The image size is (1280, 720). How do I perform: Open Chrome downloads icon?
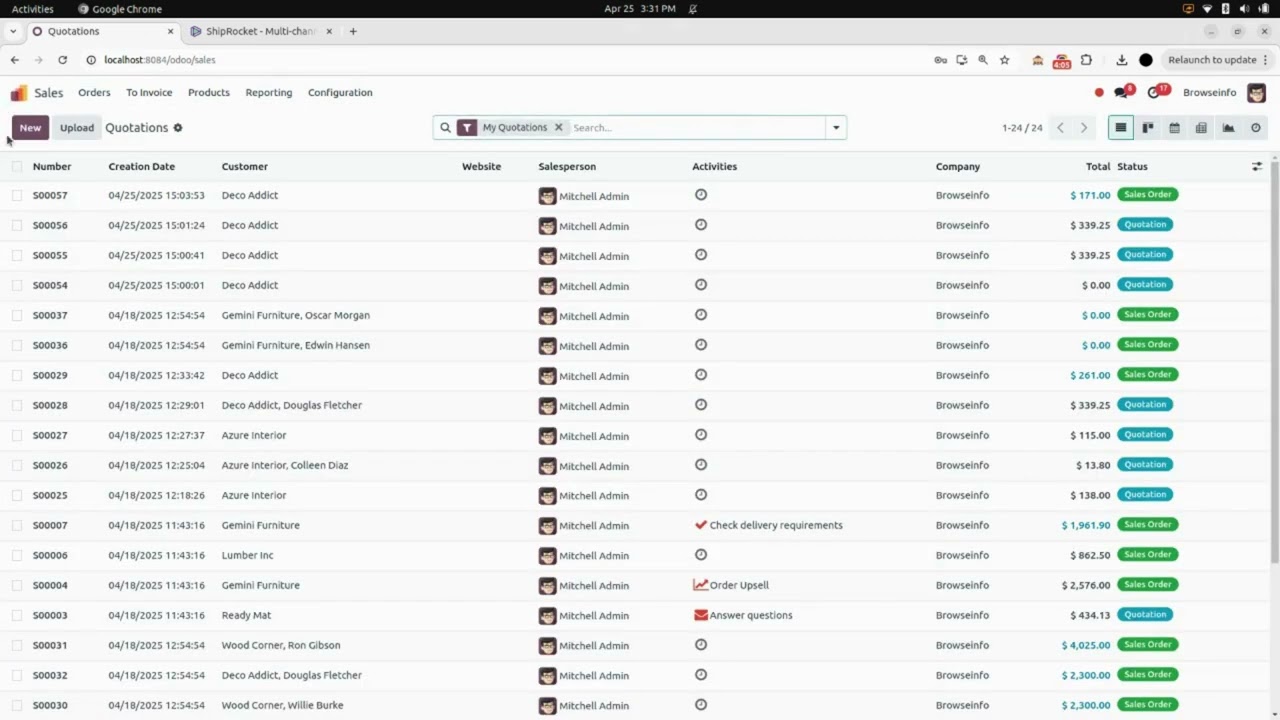pyautogui.click(x=1122, y=60)
